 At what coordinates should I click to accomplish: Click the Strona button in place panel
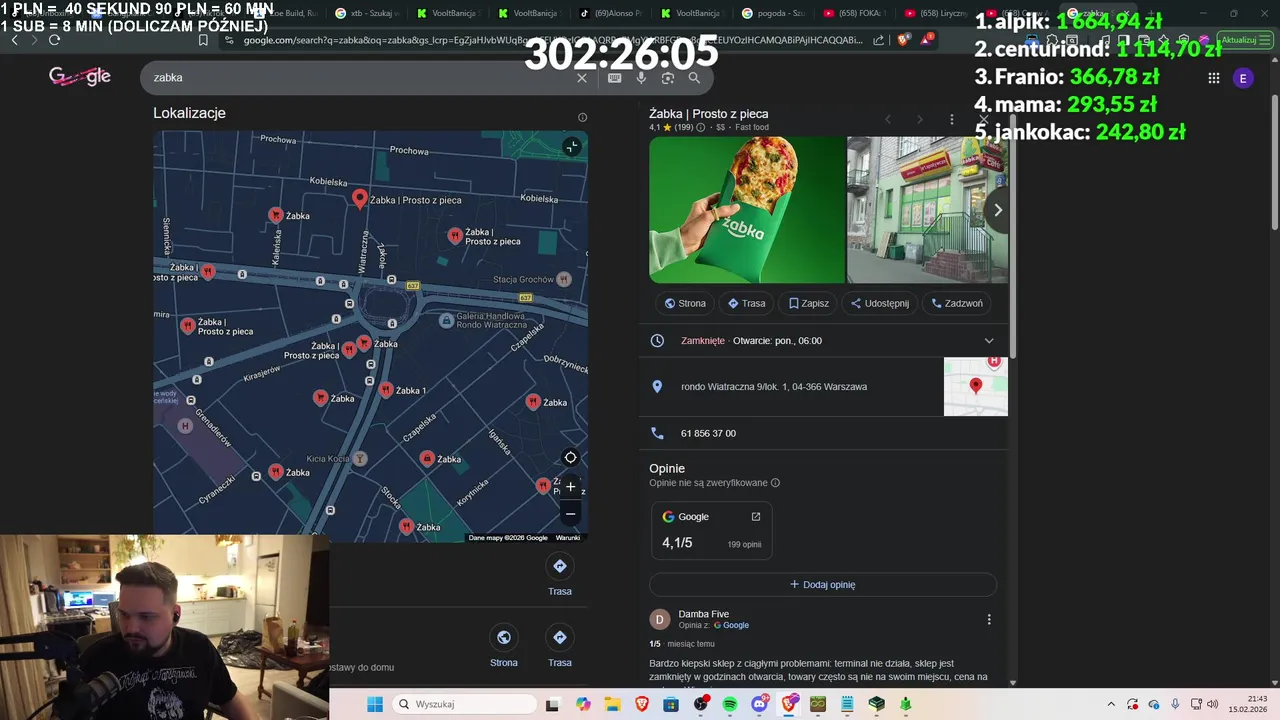(685, 303)
